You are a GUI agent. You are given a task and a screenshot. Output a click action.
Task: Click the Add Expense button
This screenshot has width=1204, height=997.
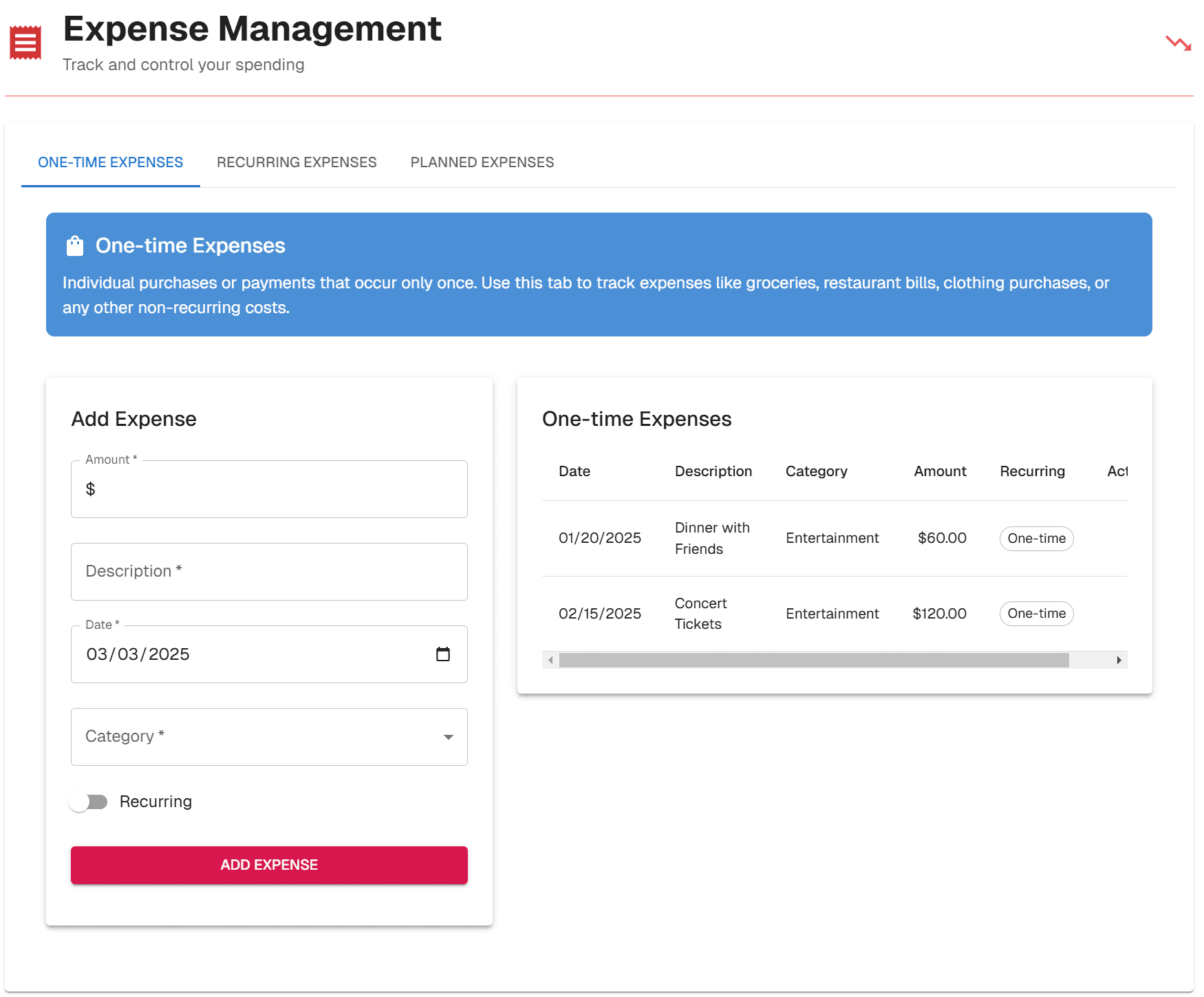coord(269,865)
